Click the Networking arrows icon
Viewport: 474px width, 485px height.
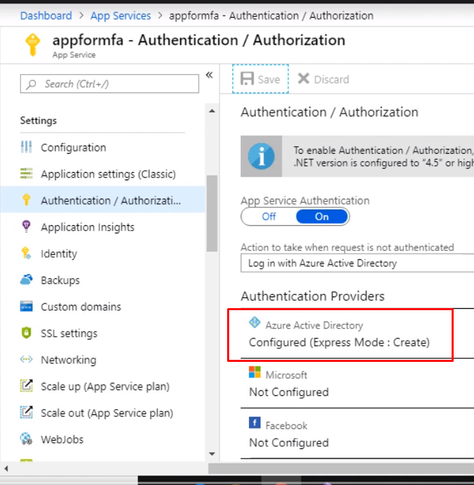[26, 359]
